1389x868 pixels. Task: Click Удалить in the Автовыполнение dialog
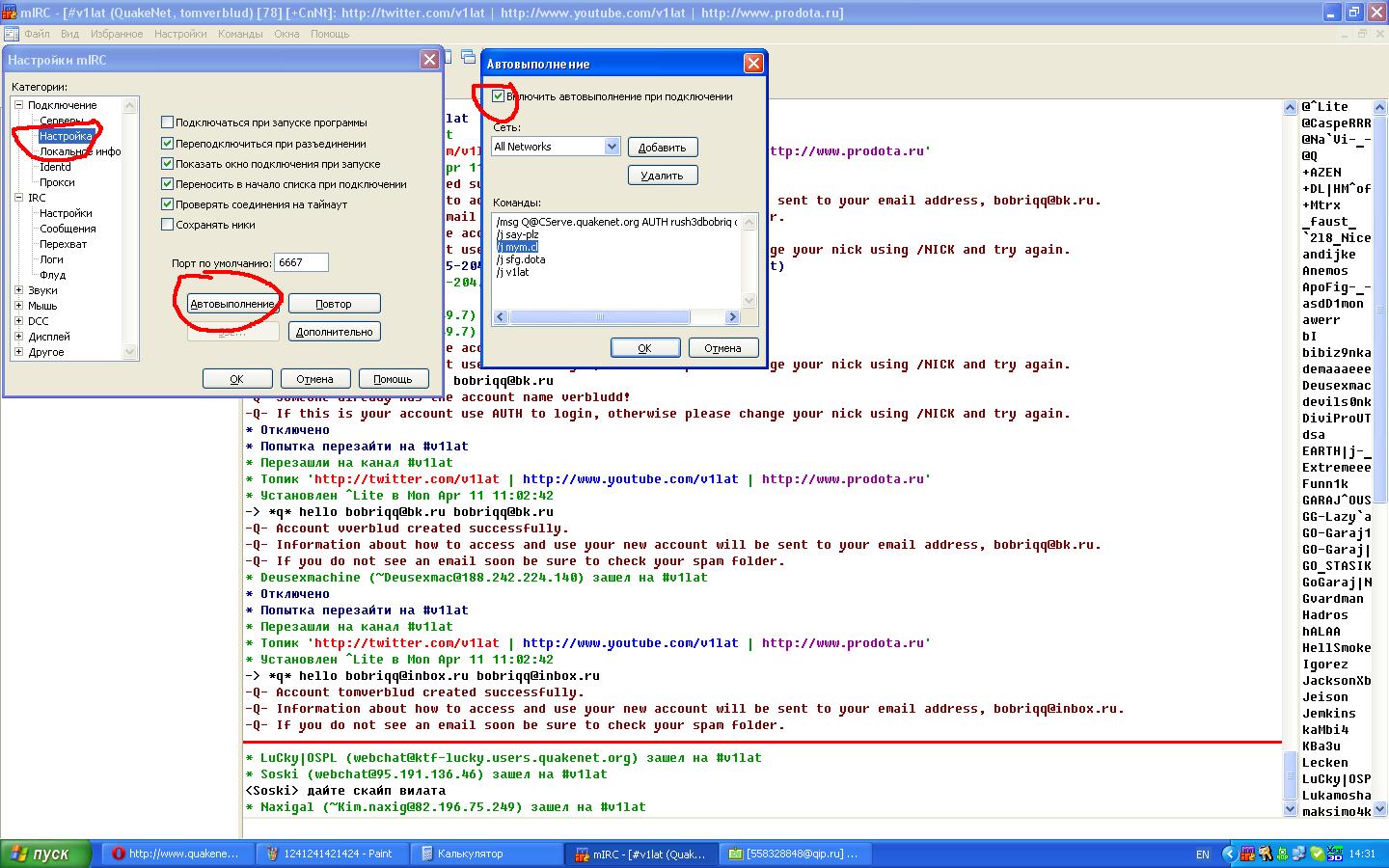[663, 176]
